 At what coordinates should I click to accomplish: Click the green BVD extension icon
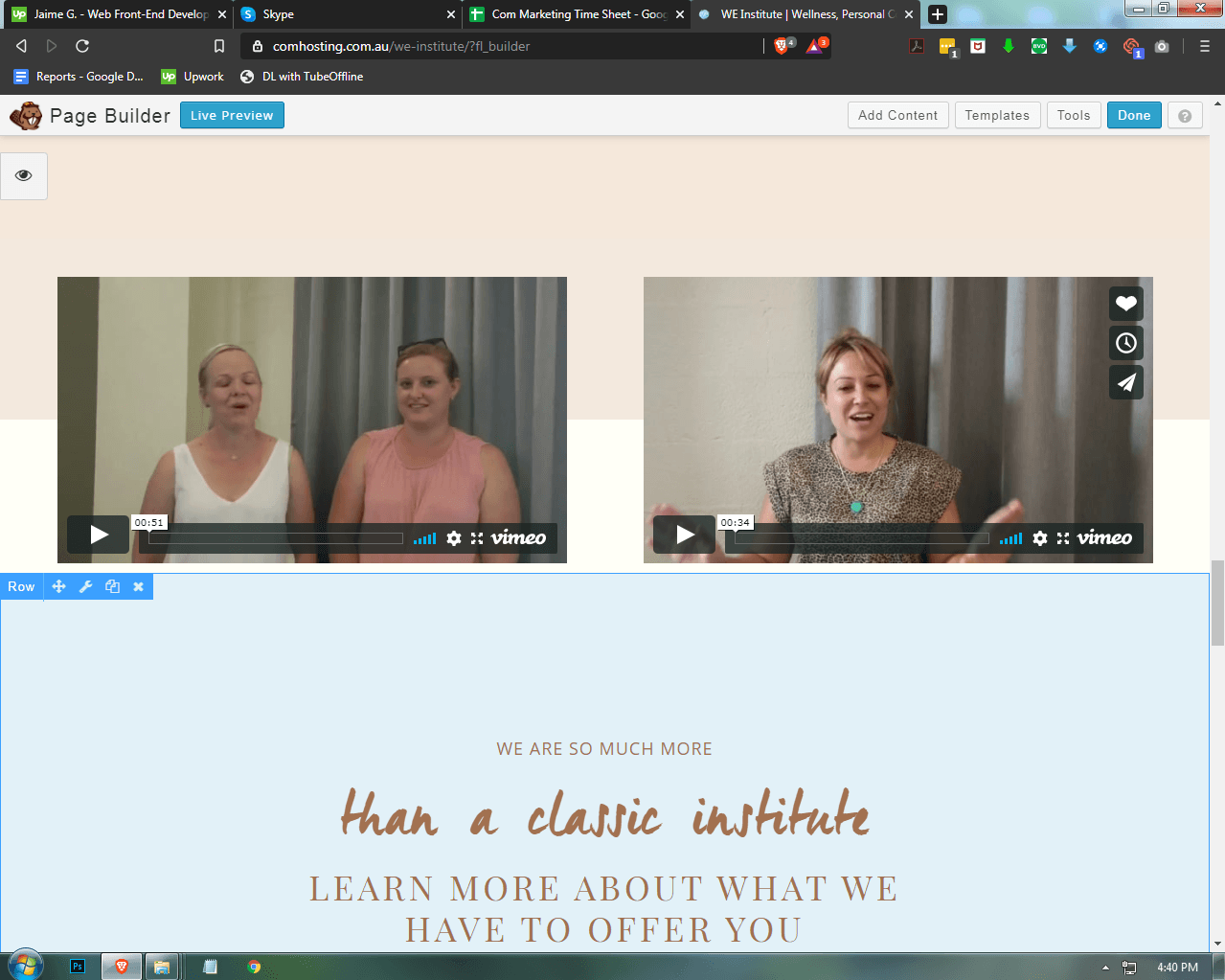(x=1039, y=46)
